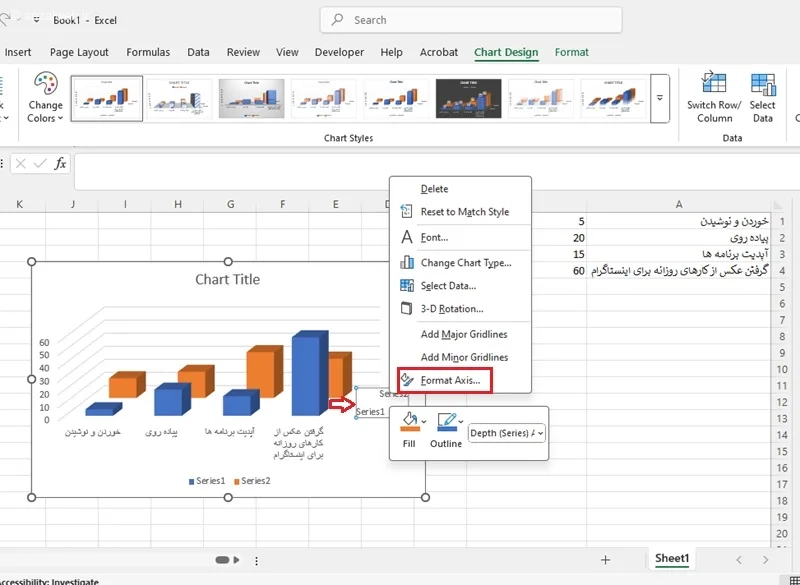The width and height of the screenshot is (800, 585).
Task: Click the horizontal scrollbar thumb
Action: coord(222,560)
